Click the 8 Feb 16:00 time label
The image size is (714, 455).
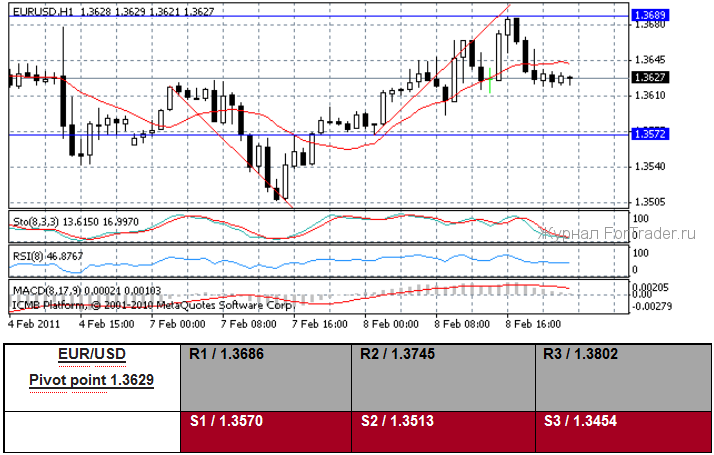point(532,323)
